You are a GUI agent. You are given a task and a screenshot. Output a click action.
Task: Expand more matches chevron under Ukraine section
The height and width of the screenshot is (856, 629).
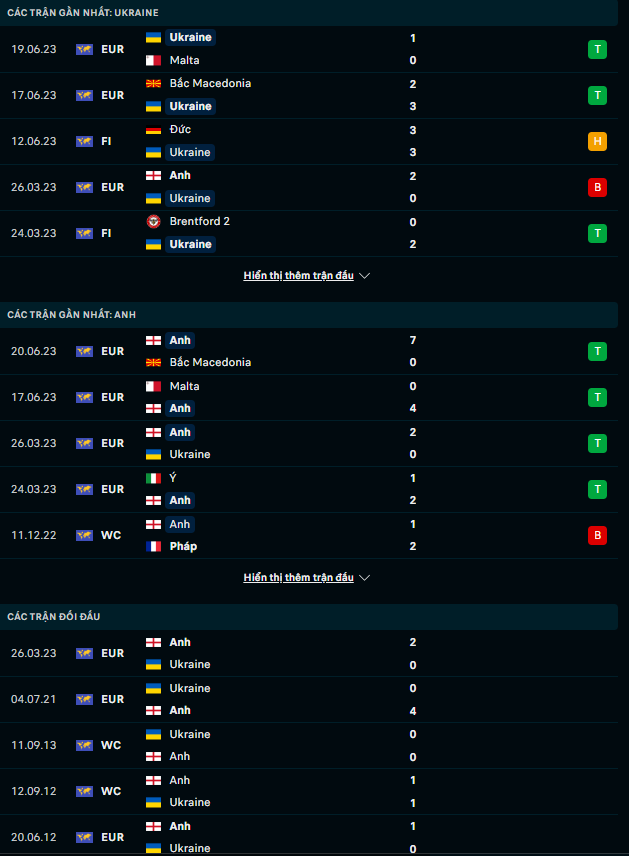click(365, 276)
